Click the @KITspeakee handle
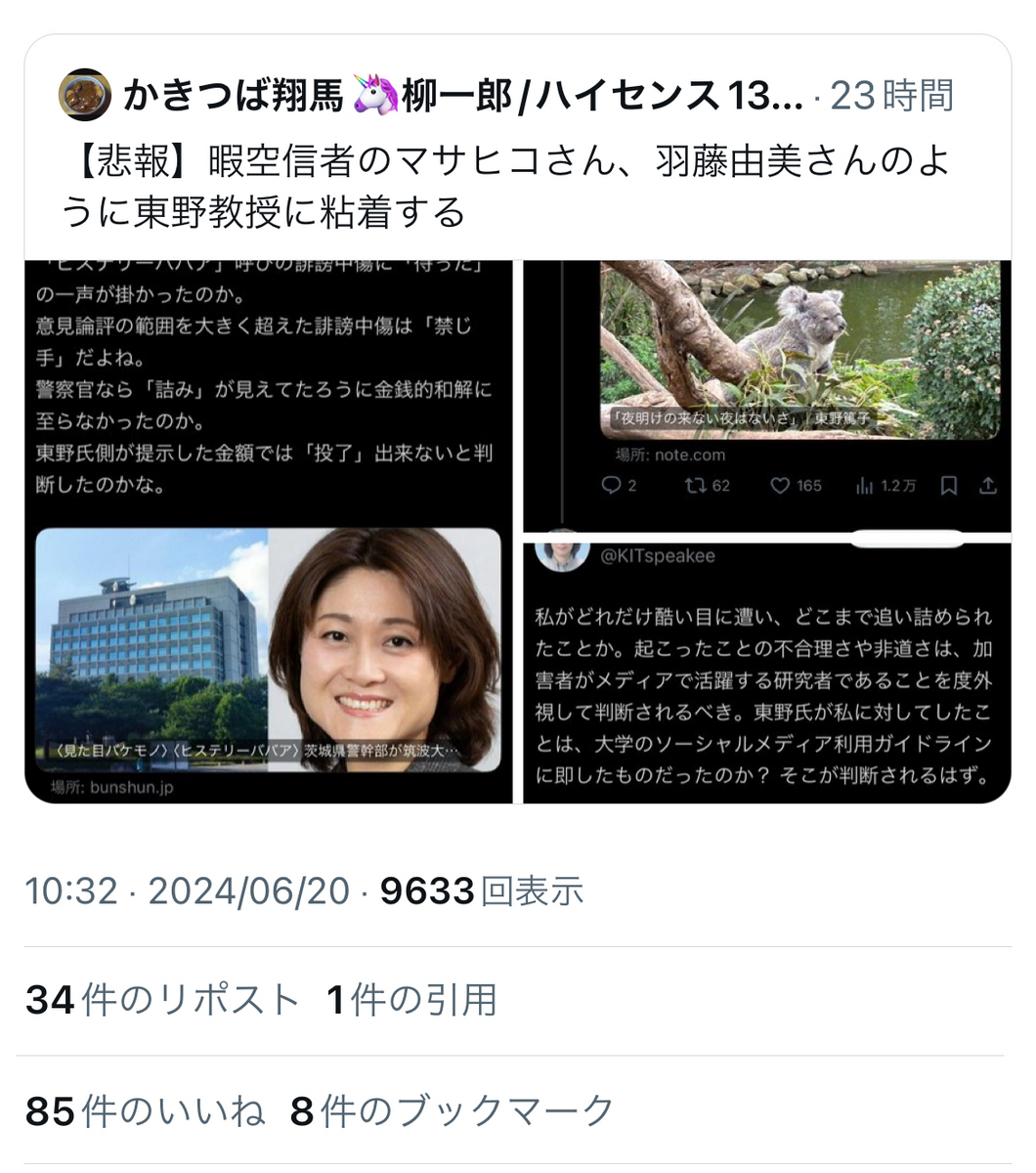 (658, 555)
